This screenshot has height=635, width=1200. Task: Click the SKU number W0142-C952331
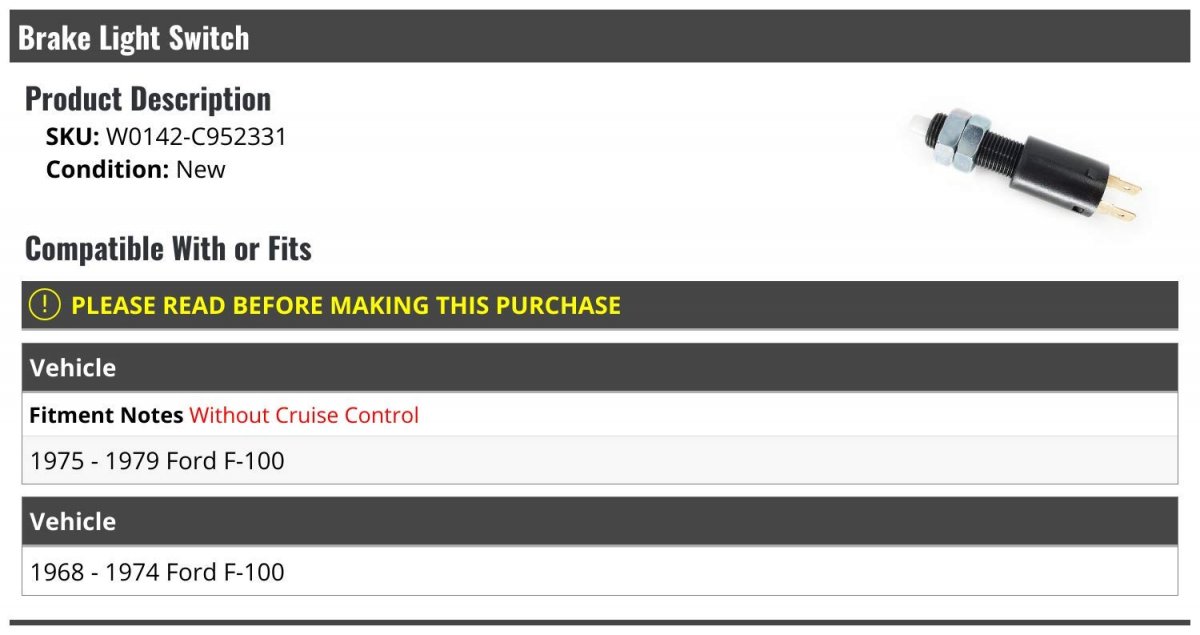pos(196,137)
